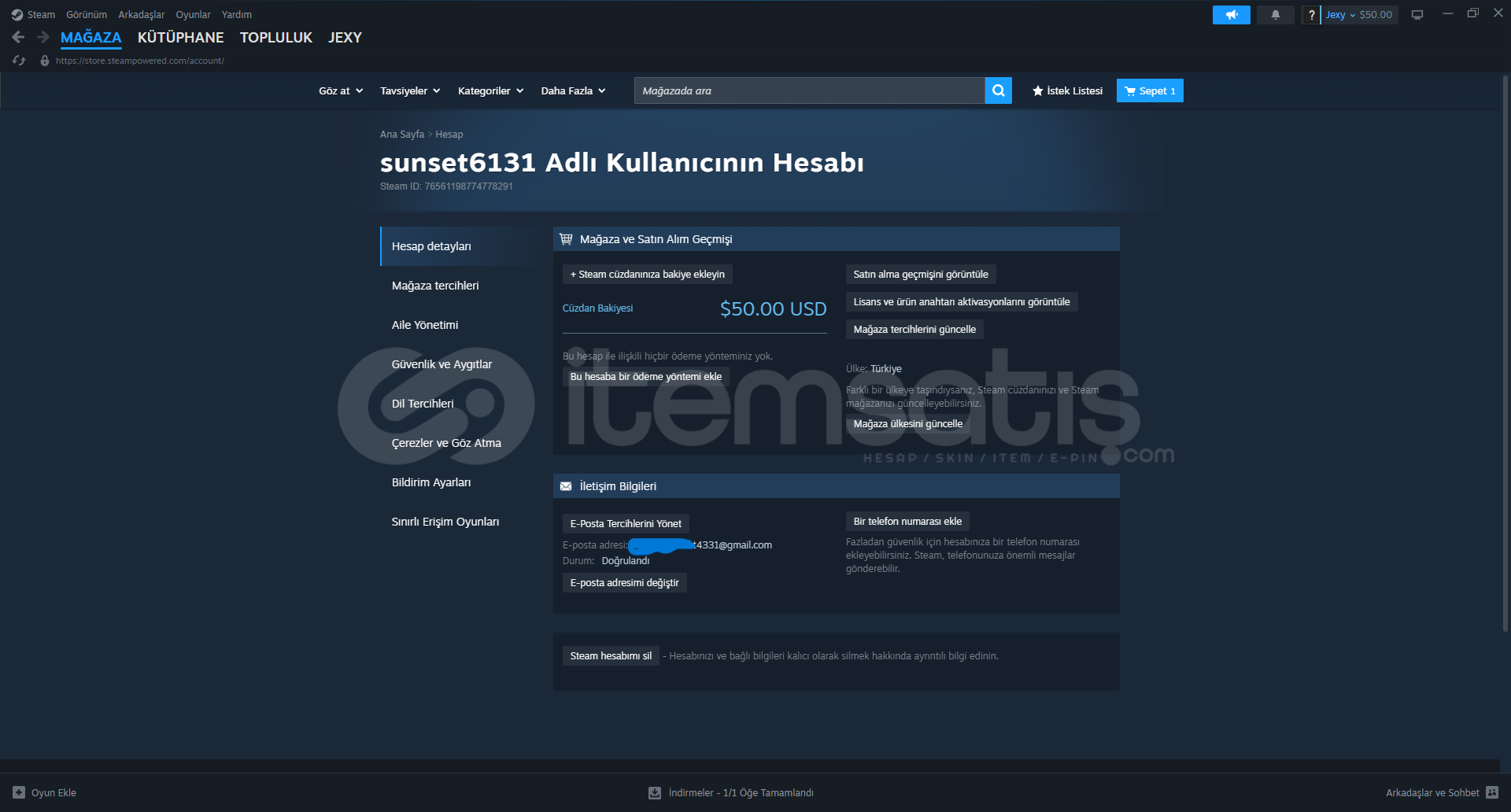Expand the Kategoriler dropdown

point(491,91)
